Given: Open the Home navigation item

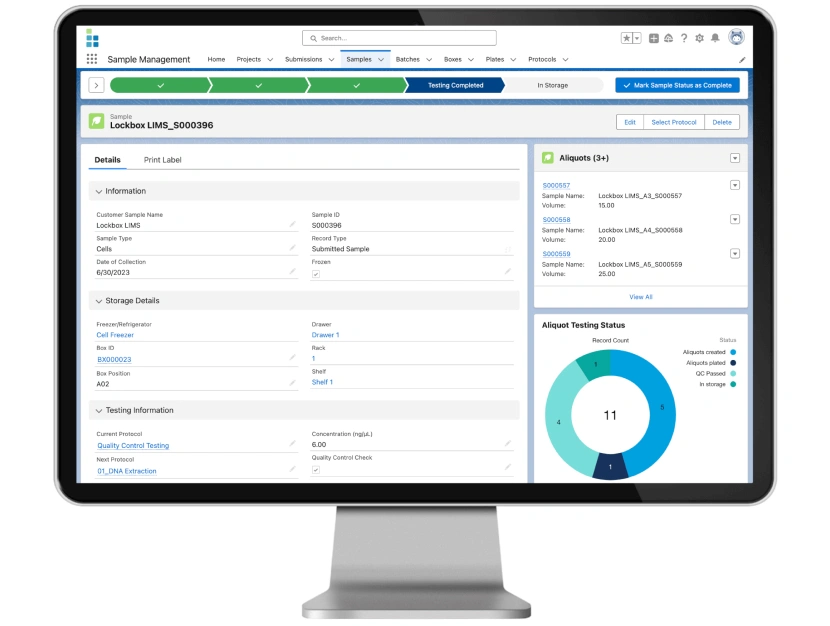Looking at the screenshot, I should coord(216,60).
